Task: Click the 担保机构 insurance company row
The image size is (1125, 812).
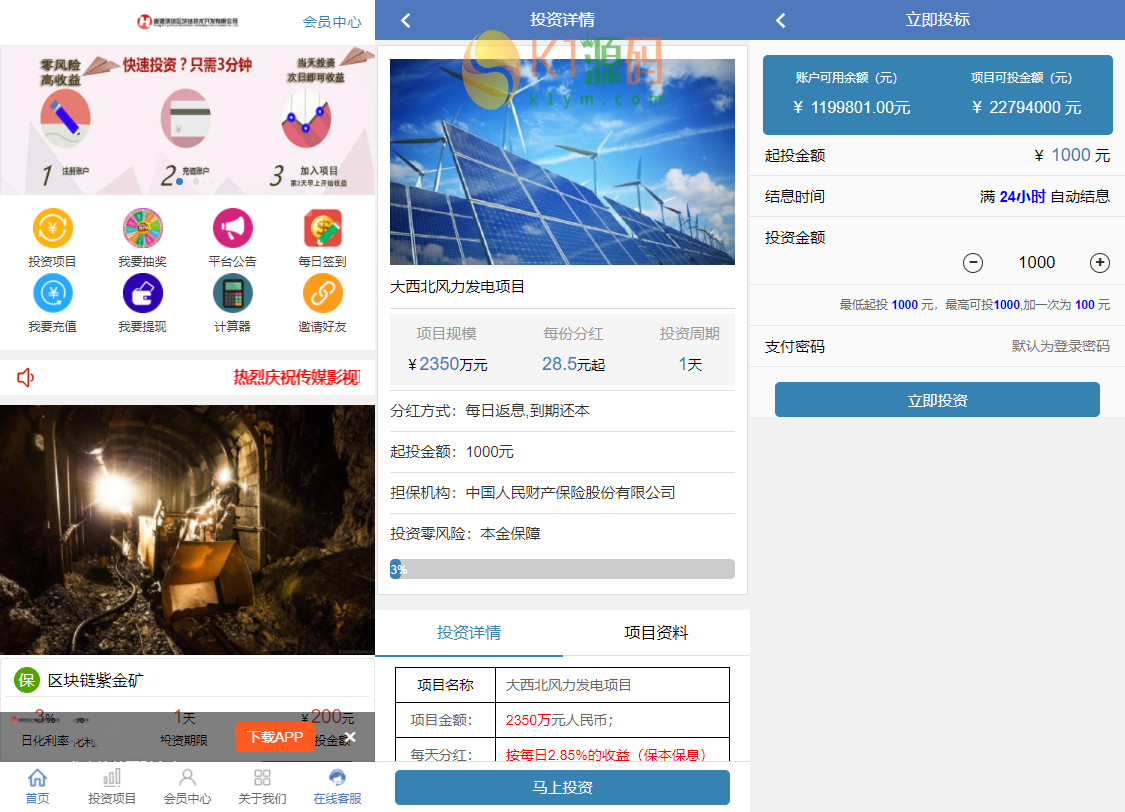Action: (x=562, y=493)
